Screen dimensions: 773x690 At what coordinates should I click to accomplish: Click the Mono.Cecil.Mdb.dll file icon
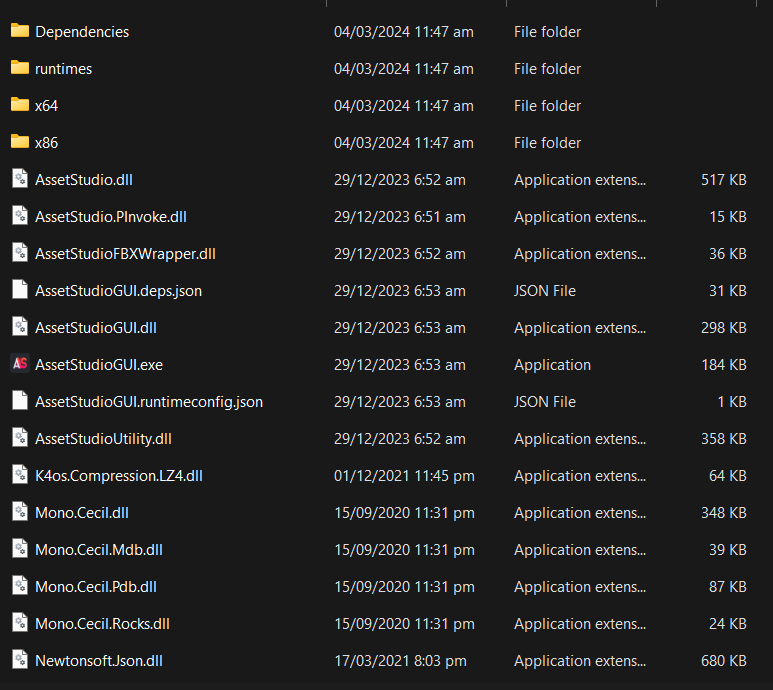point(20,548)
